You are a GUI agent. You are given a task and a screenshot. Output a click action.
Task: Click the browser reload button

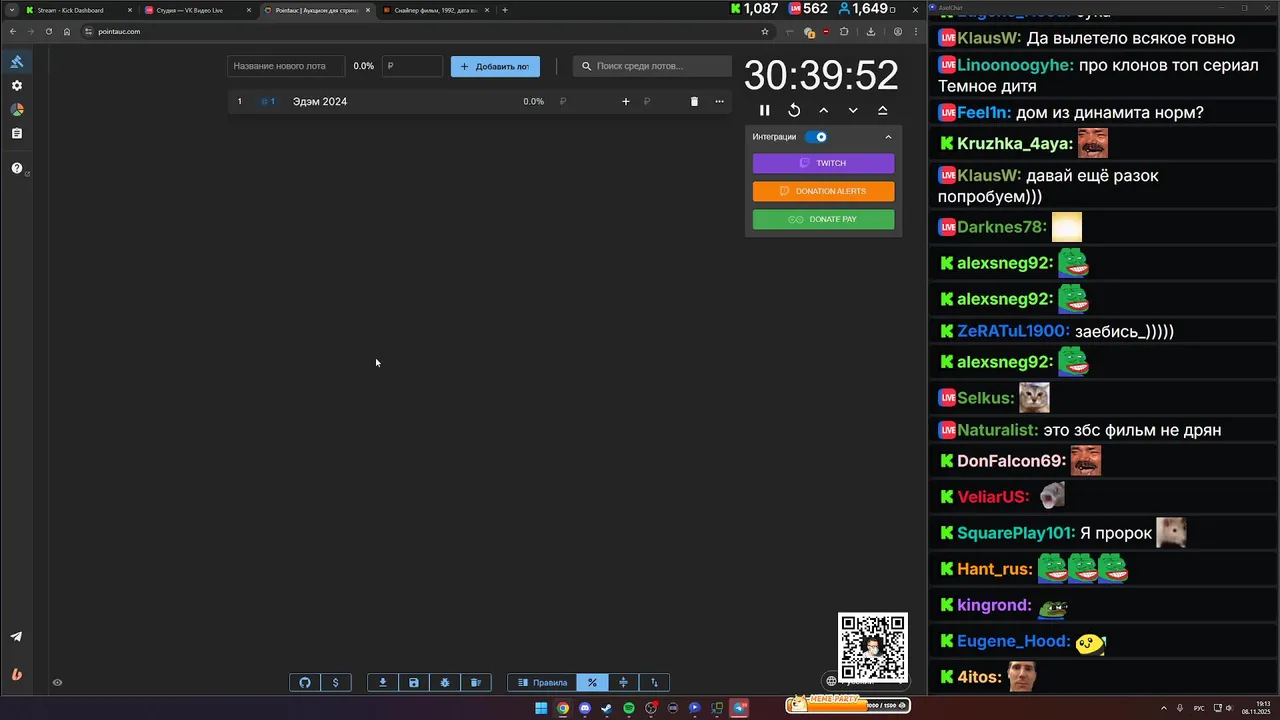[48, 31]
